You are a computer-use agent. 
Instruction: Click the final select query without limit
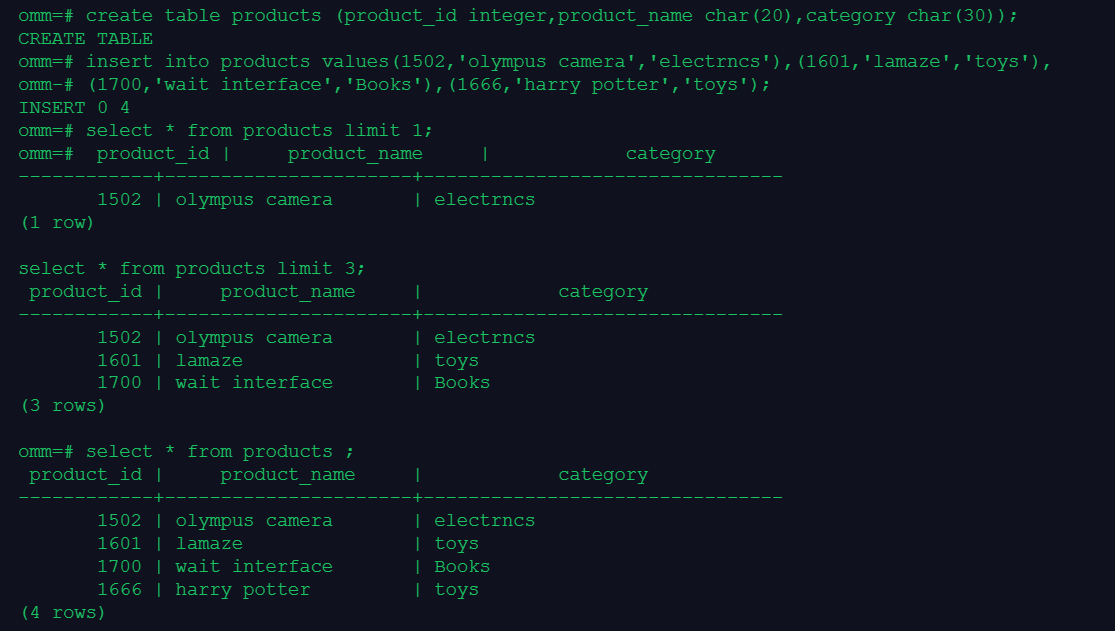(219, 452)
